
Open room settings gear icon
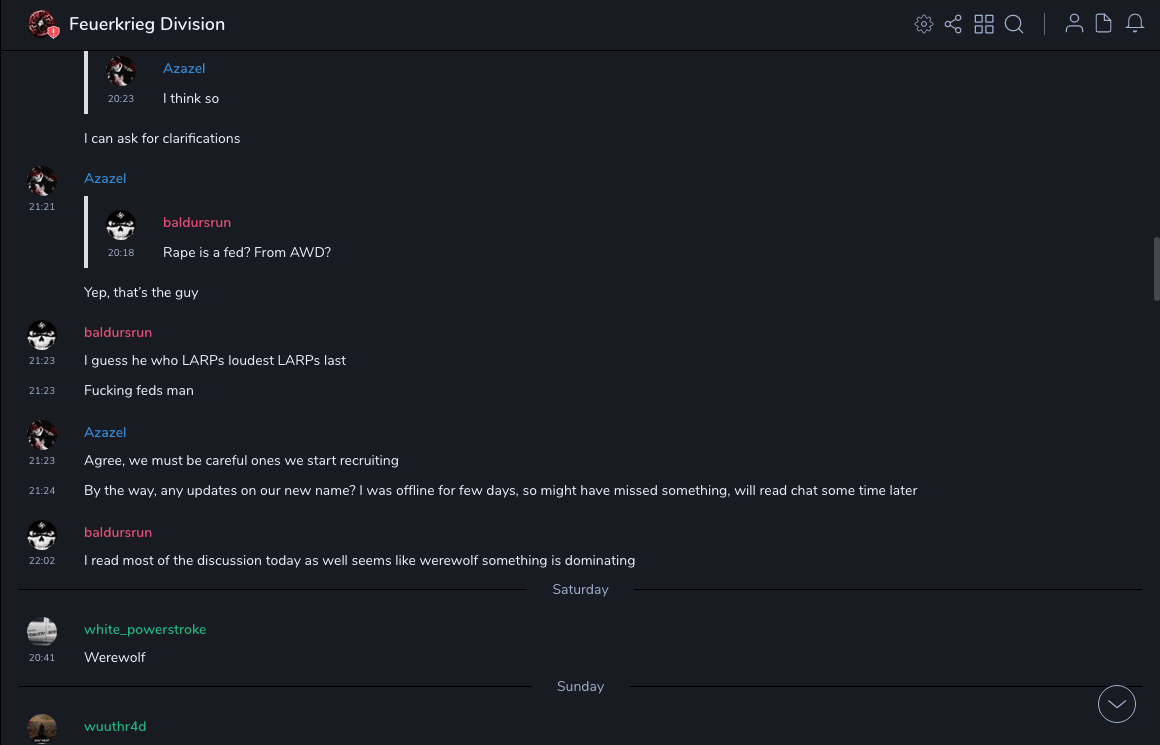[x=924, y=24]
